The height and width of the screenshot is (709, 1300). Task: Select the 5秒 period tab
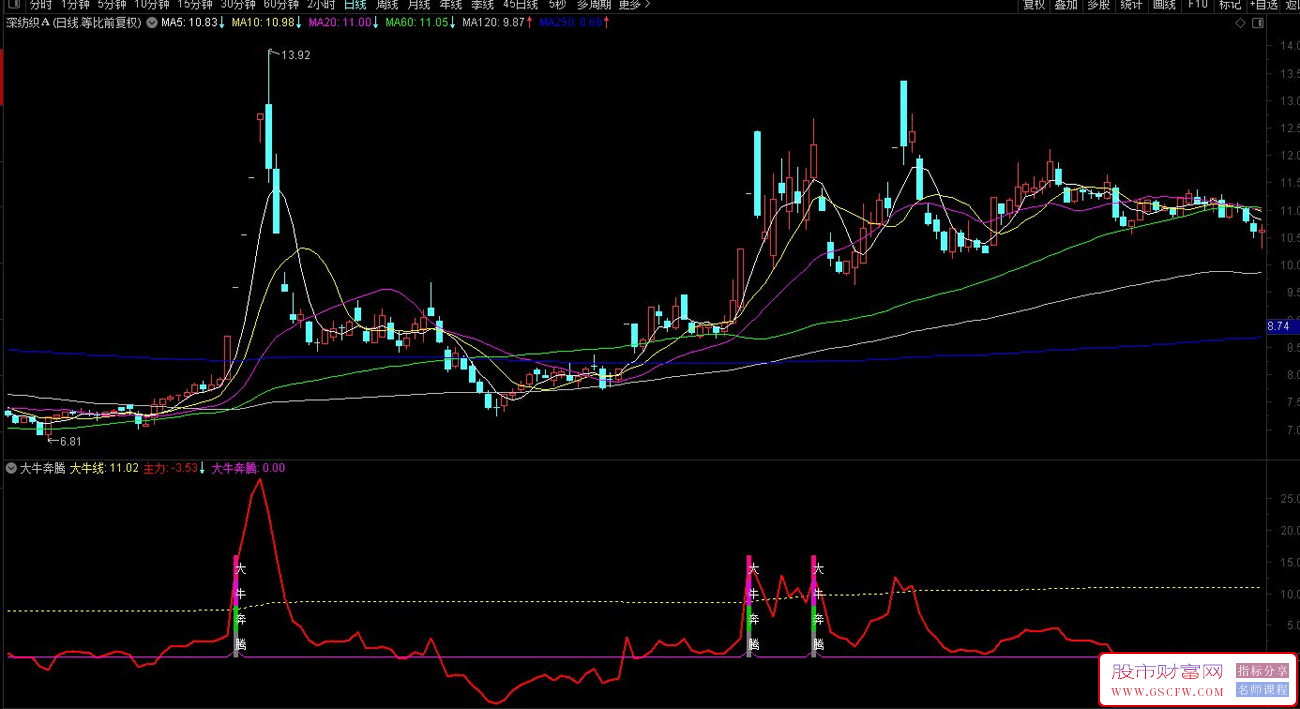557,5
